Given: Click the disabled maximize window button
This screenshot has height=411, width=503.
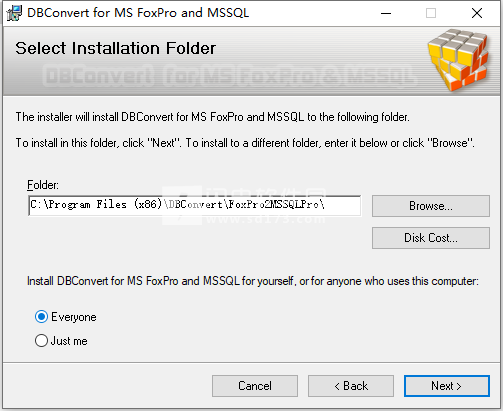Looking at the screenshot, I should [x=431, y=13].
